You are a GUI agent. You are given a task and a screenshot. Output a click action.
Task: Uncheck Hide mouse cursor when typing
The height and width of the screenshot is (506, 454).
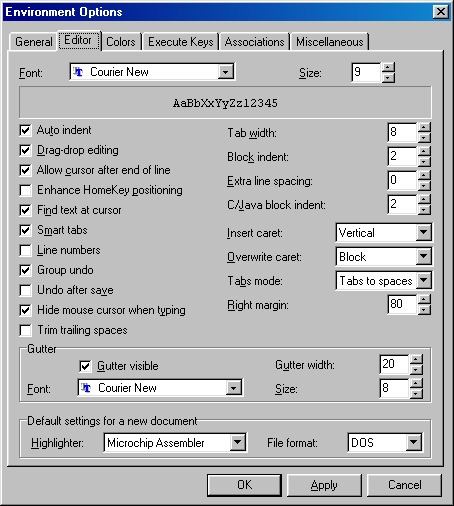[x=25, y=310]
